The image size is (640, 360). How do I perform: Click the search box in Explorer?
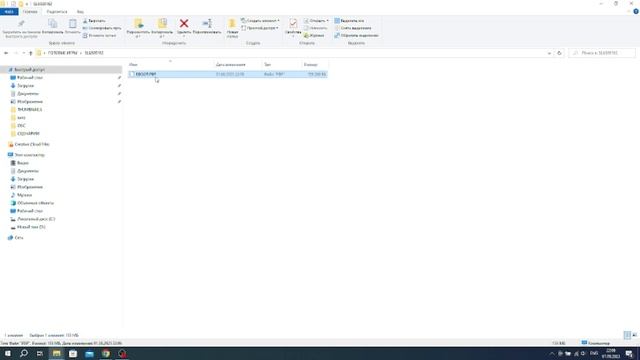(x=602, y=53)
